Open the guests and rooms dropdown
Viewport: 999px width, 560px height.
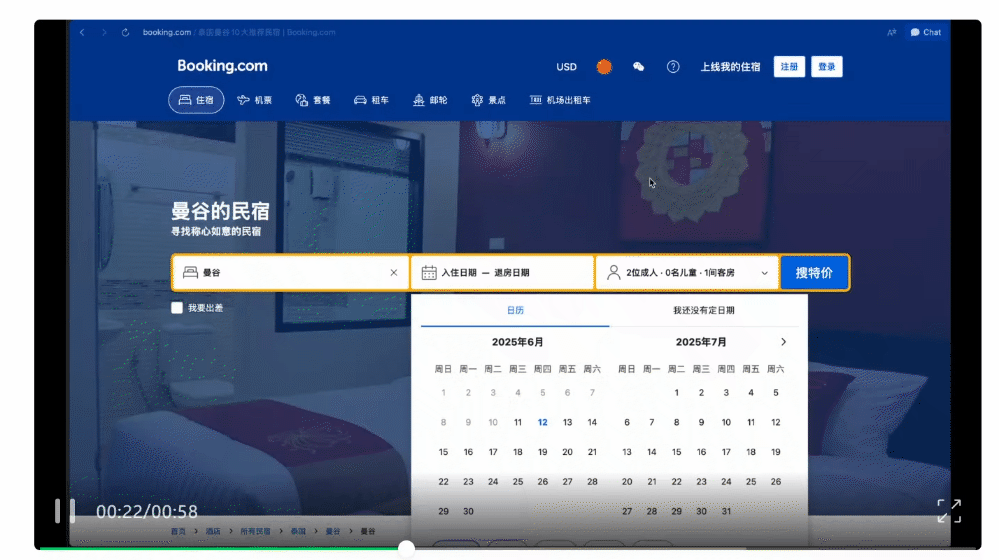point(687,273)
